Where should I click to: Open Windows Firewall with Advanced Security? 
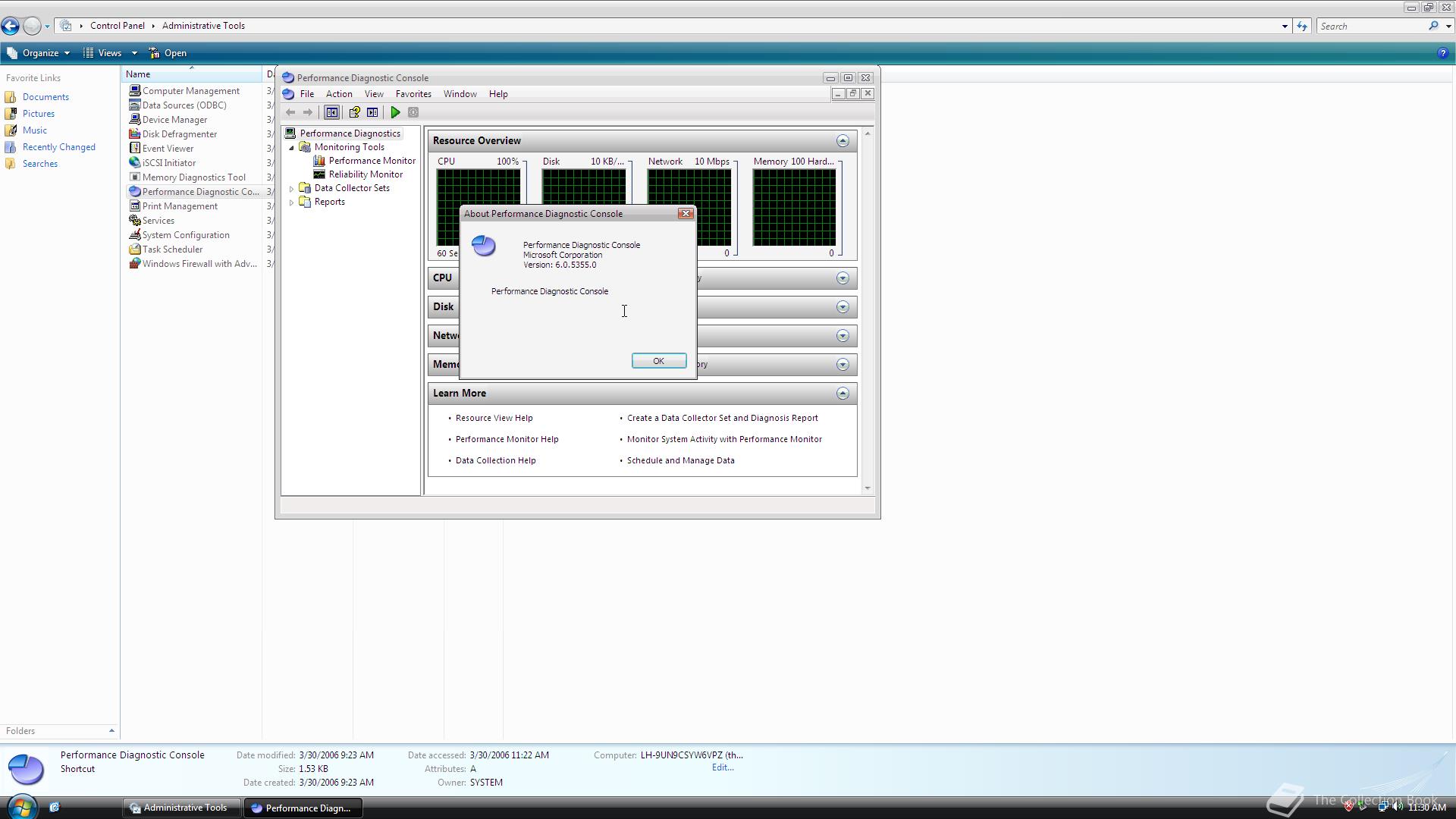[x=199, y=264]
